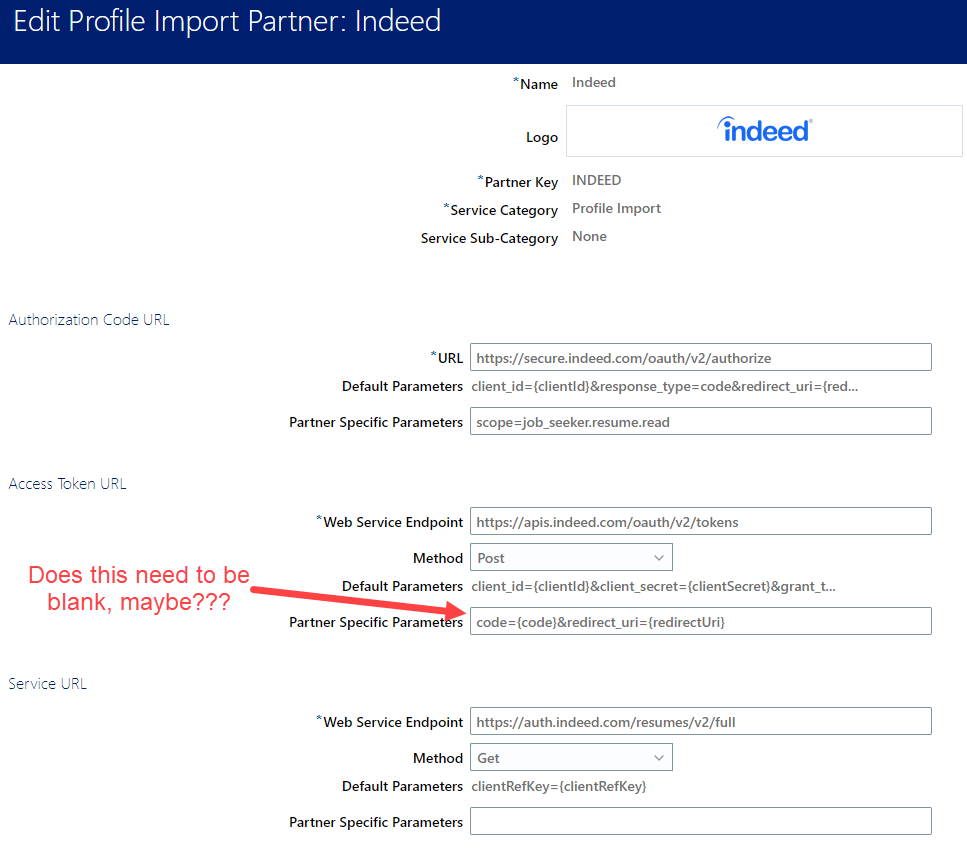This screenshot has height=851, width=967.
Task: Select the Authorization Code URL section heading
Action: [89, 319]
